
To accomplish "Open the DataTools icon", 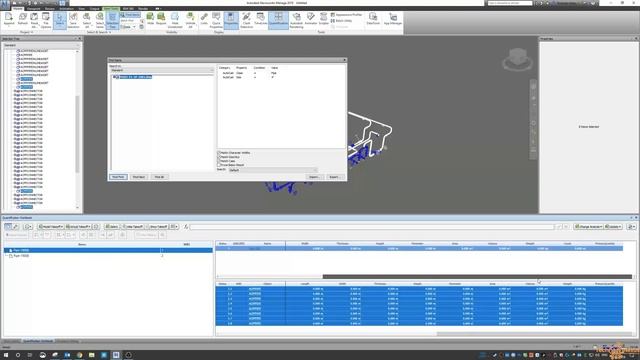I will pos(373,19).
